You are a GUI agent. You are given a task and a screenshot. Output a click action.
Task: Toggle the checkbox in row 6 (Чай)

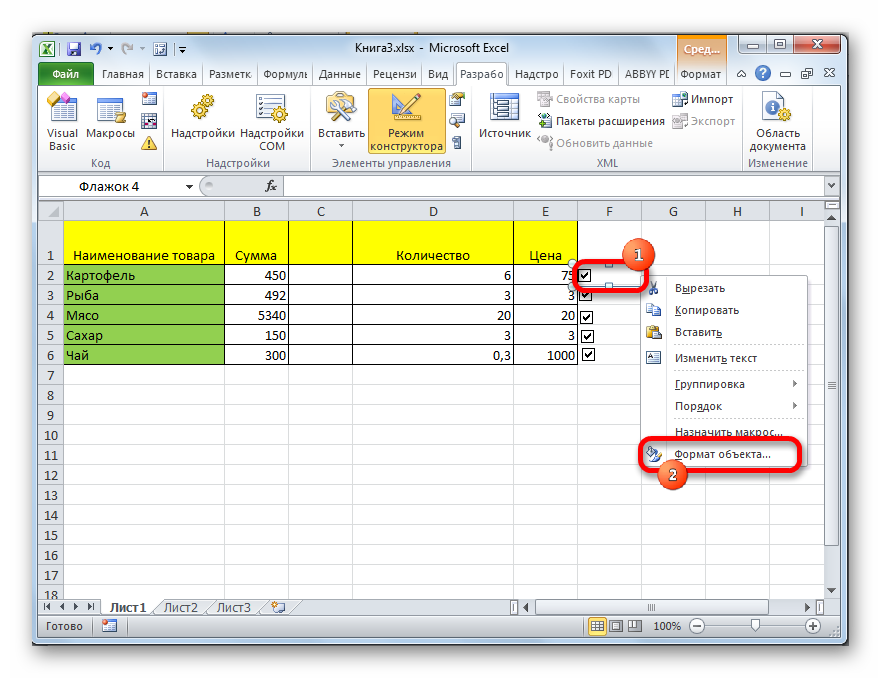(588, 355)
